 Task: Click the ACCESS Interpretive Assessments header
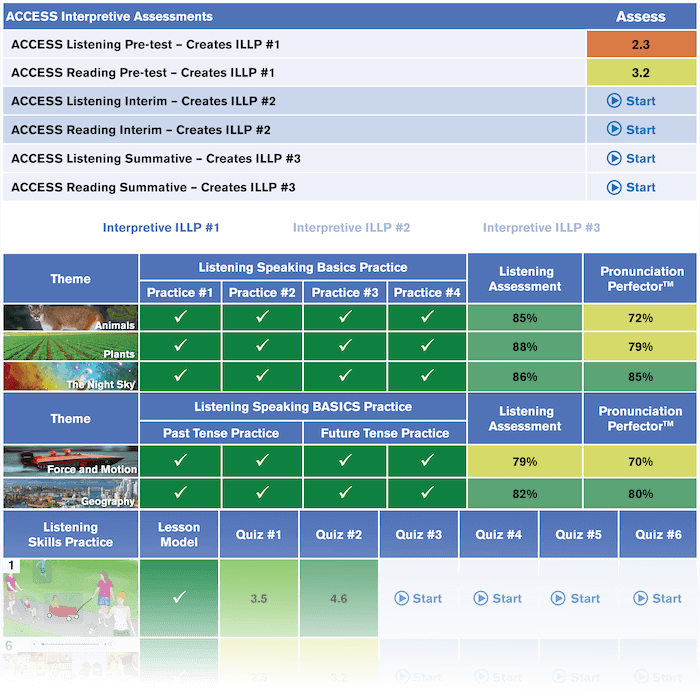coord(109,17)
